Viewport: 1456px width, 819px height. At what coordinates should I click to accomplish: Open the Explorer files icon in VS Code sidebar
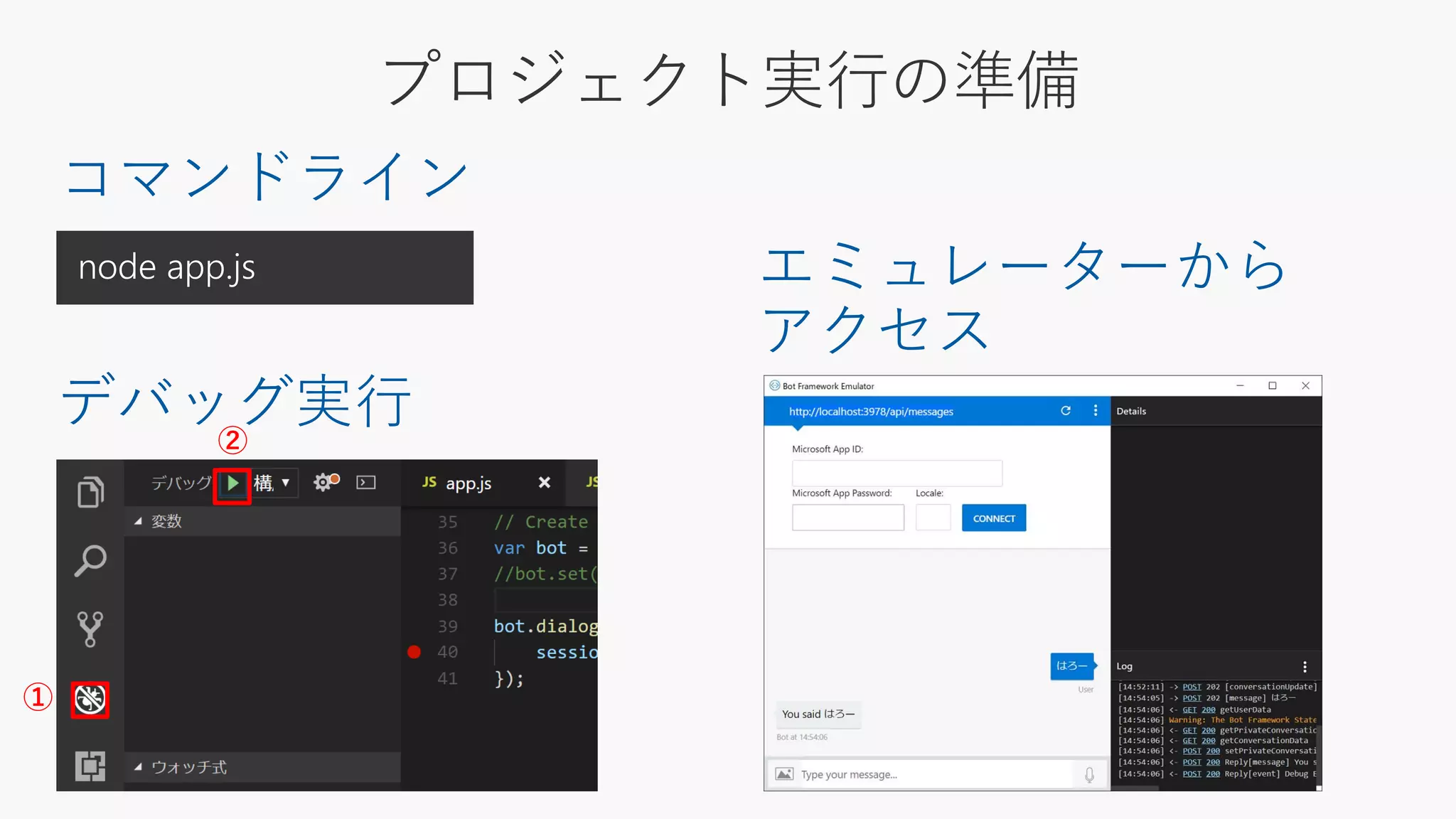(90, 491)
